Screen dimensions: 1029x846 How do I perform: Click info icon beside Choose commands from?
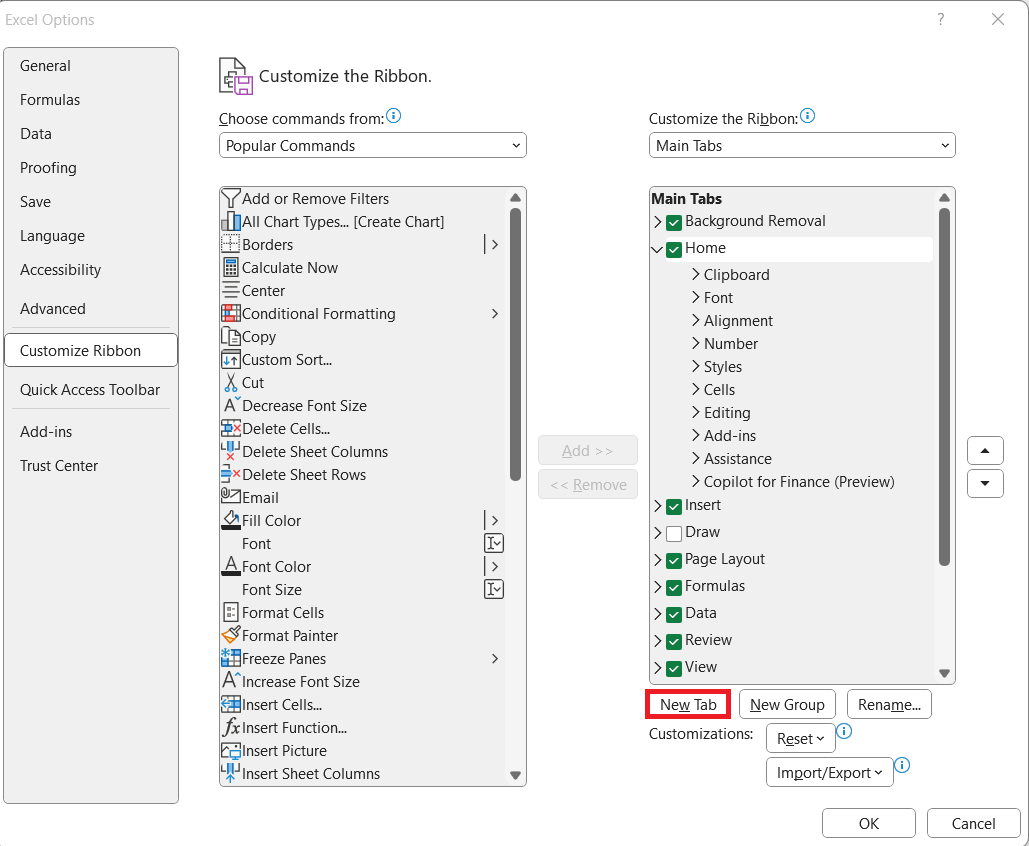[393, 116]
